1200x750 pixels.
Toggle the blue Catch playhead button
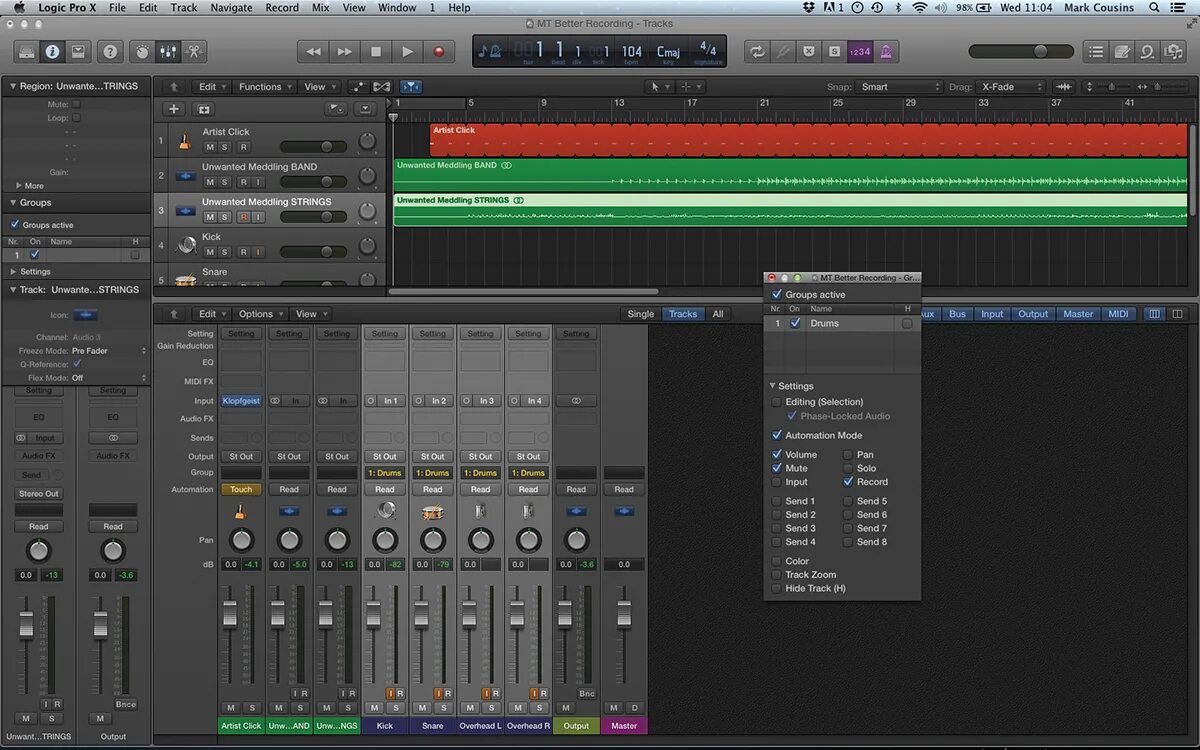[411, 87]
